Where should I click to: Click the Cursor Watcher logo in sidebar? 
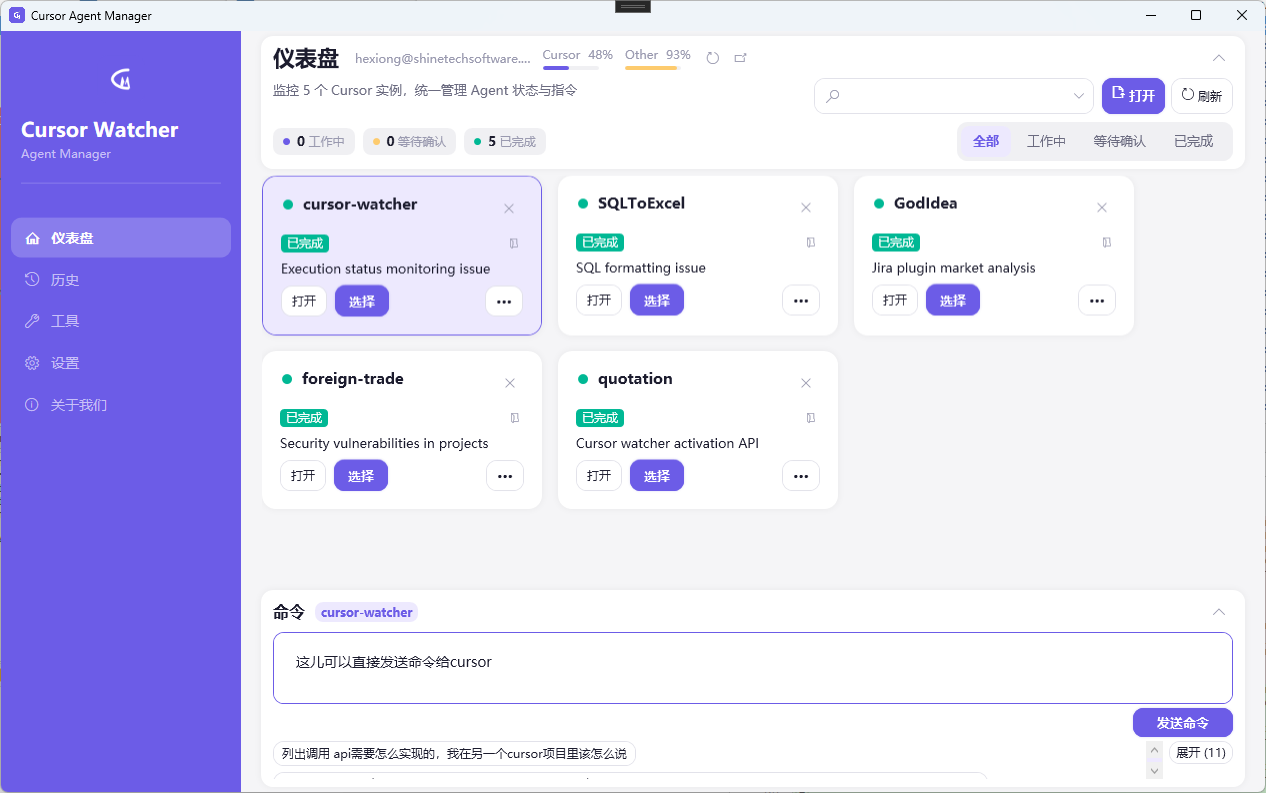click(120, 79)
